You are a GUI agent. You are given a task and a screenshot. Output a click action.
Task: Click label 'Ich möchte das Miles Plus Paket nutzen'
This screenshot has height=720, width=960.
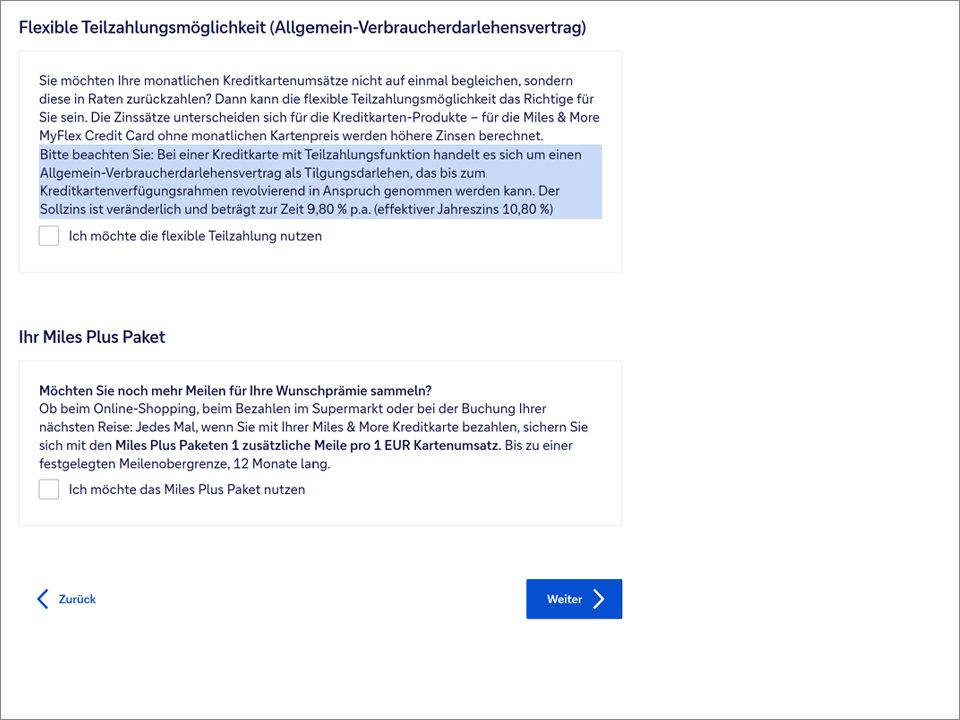click(187, 490)
